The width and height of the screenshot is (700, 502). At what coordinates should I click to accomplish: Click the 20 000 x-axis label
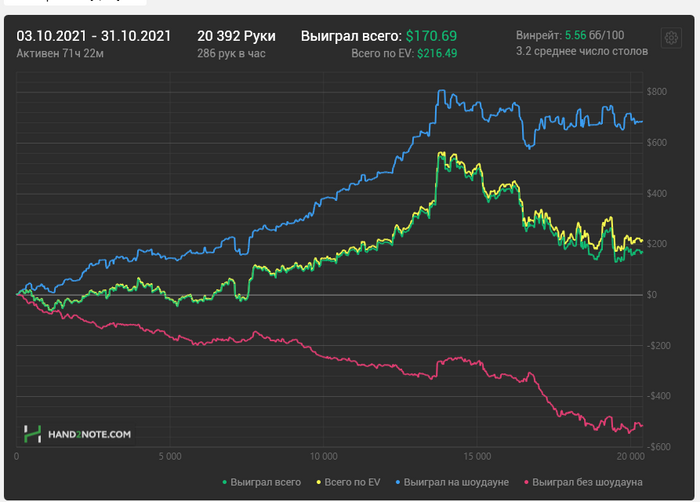[630, 456]
